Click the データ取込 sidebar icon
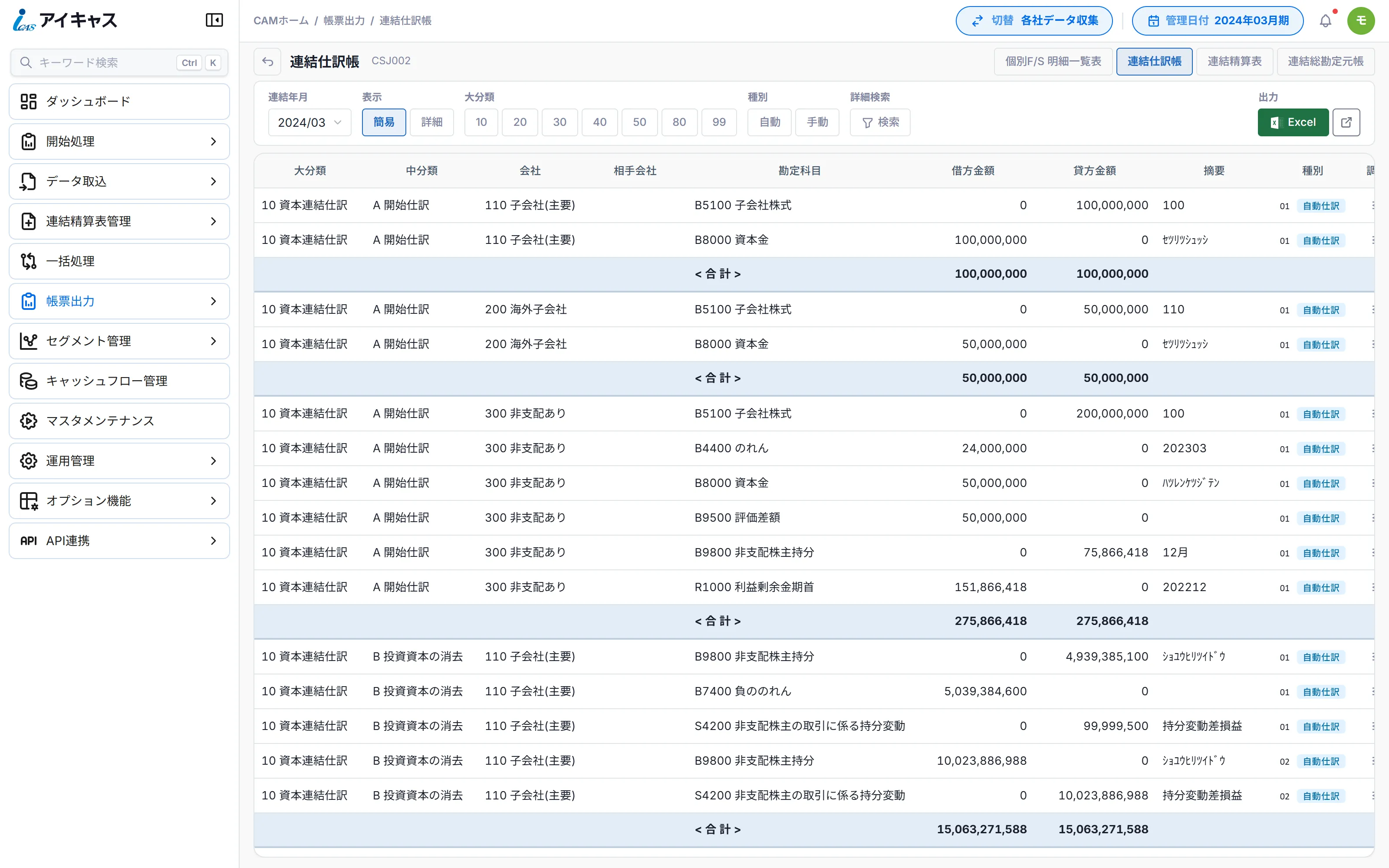 29,181
